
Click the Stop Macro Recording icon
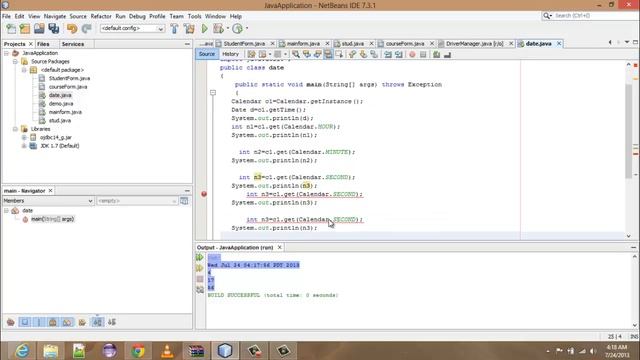coord(423,54)
